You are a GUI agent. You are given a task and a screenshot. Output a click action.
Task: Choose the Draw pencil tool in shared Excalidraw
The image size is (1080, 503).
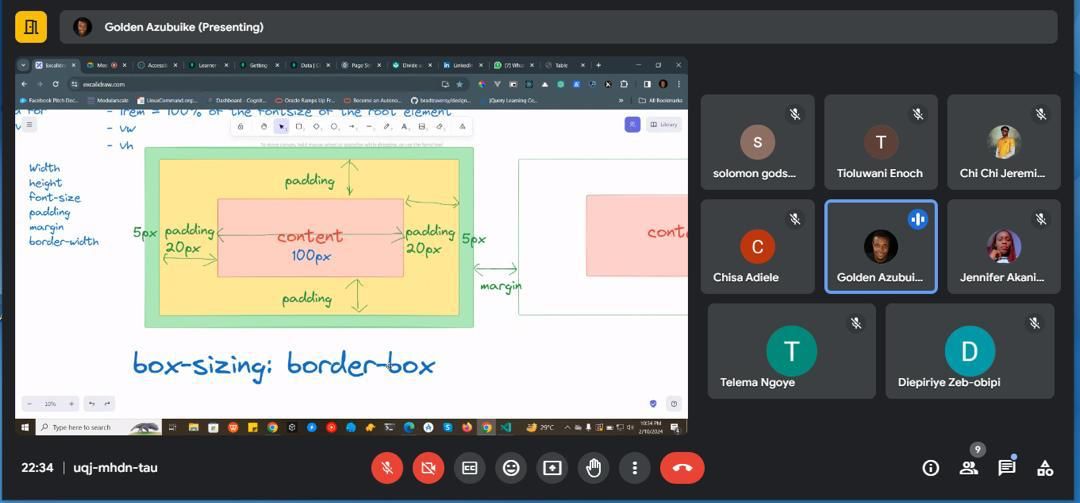point(386,127)
